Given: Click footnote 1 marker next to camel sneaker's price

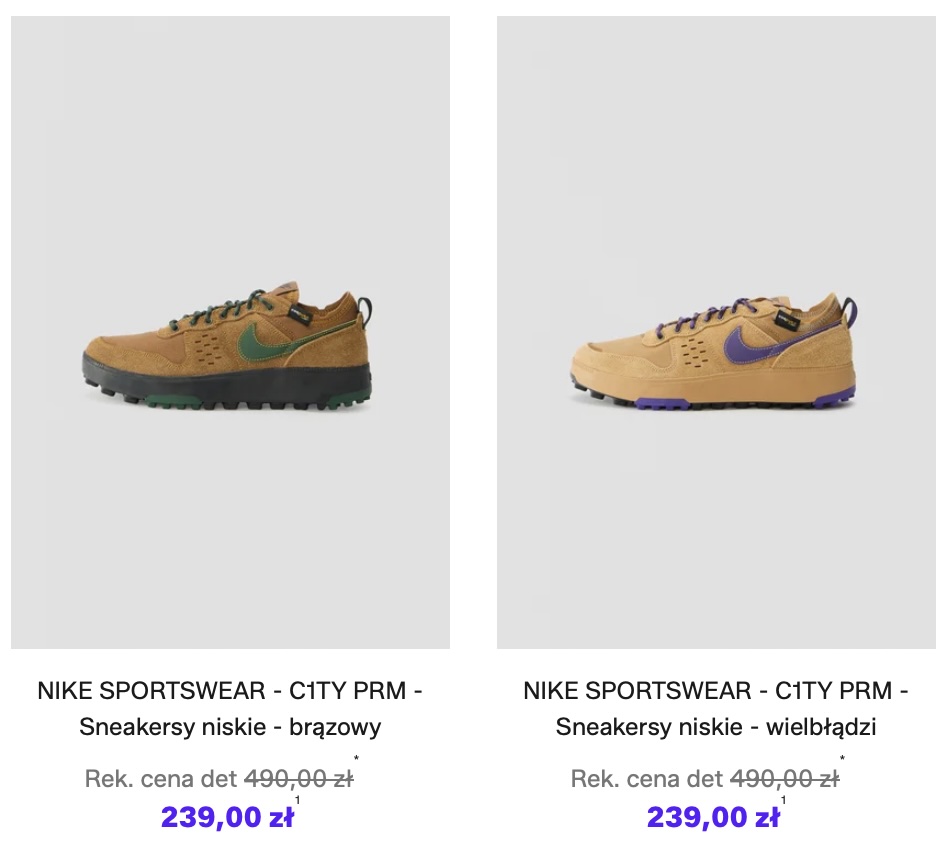Looking at the screenshot, I should coord(783,800).
